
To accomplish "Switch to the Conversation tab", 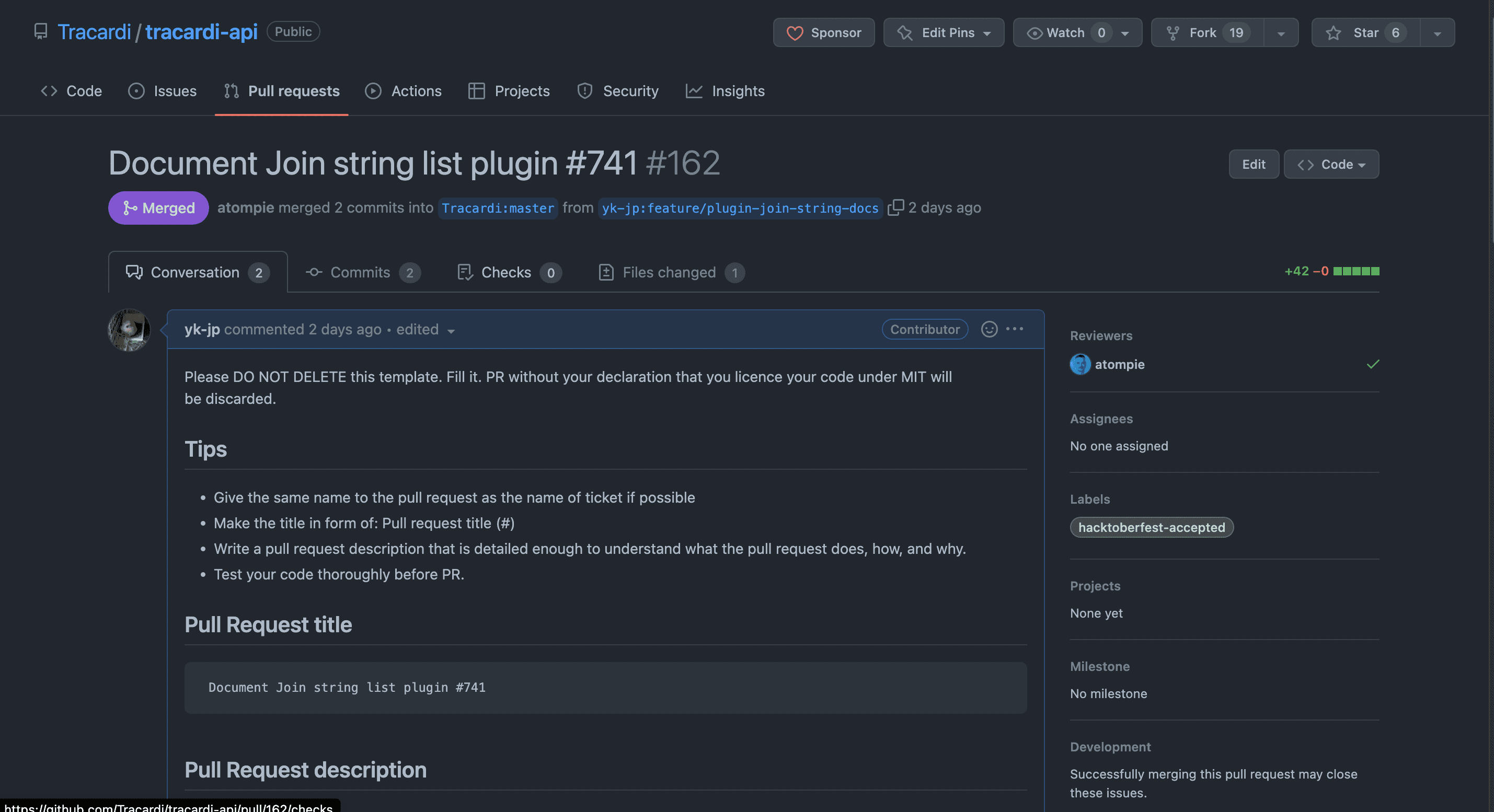I will (x=198, y=272).
